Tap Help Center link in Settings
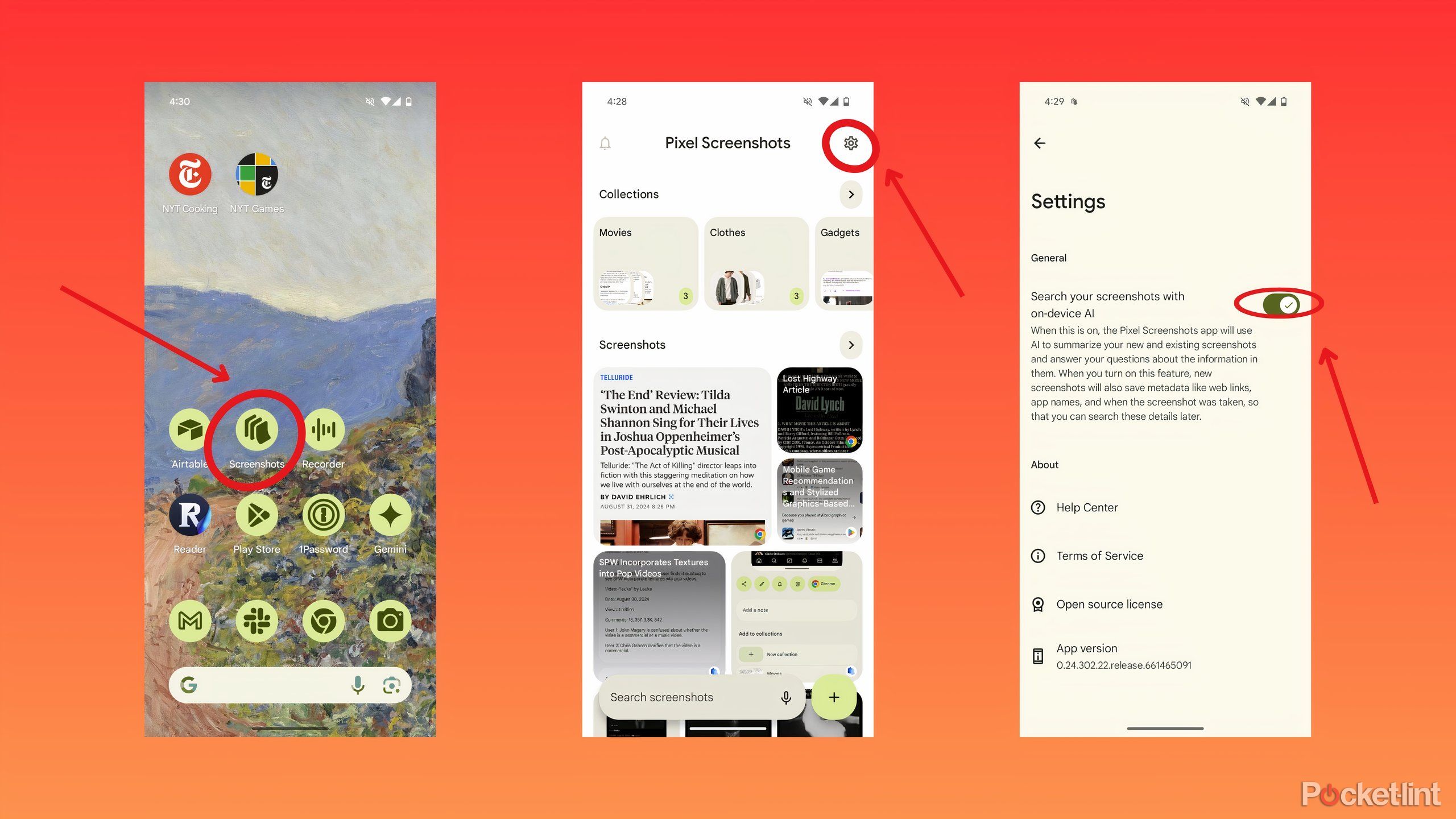 [x=1088, y=507]
